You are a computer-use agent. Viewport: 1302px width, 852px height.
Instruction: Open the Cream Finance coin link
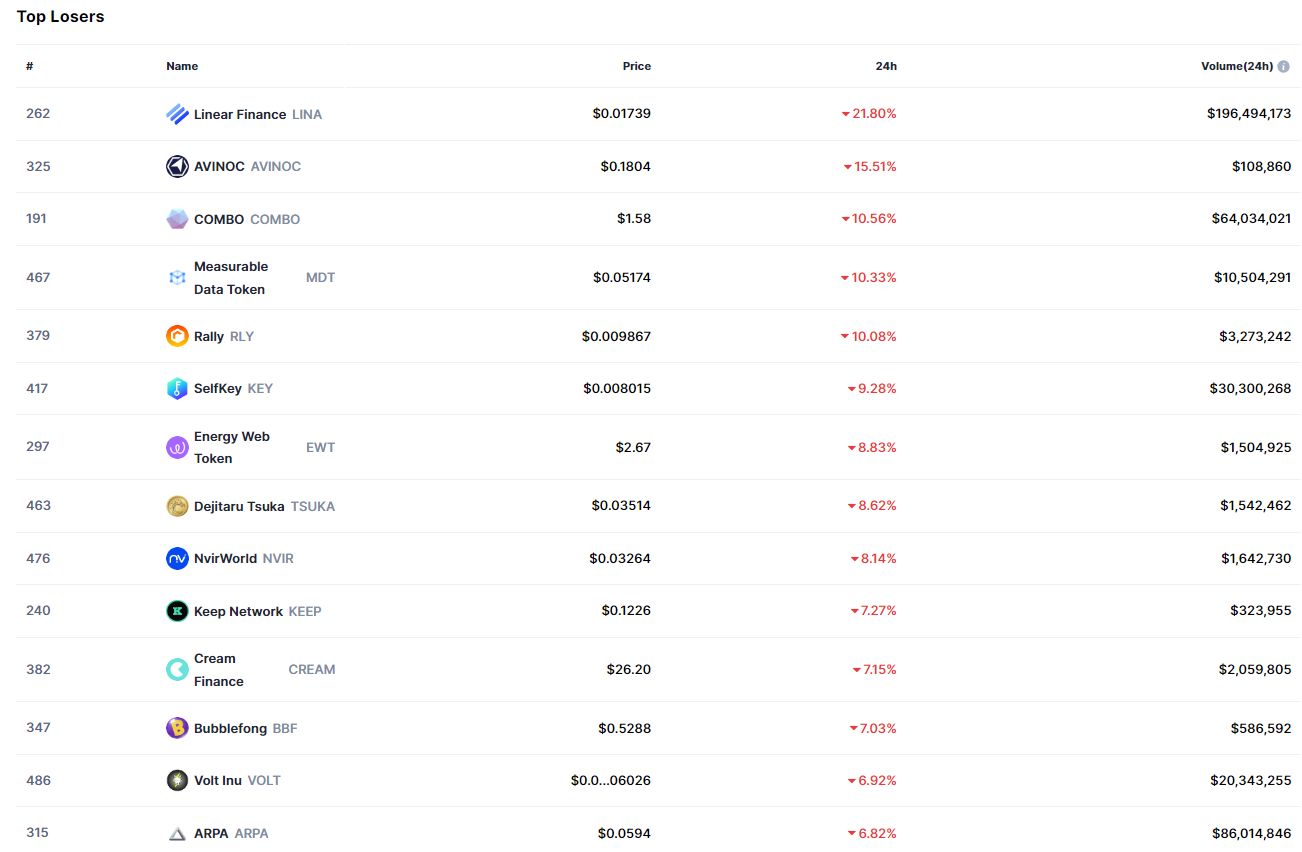pyautogui.click(x=219, y=670)
